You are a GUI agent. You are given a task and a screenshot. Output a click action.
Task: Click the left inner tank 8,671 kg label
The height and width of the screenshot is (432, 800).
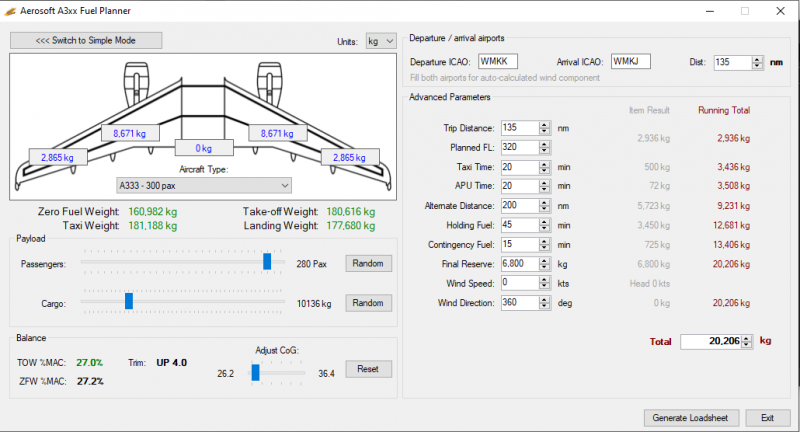(130, 133)
